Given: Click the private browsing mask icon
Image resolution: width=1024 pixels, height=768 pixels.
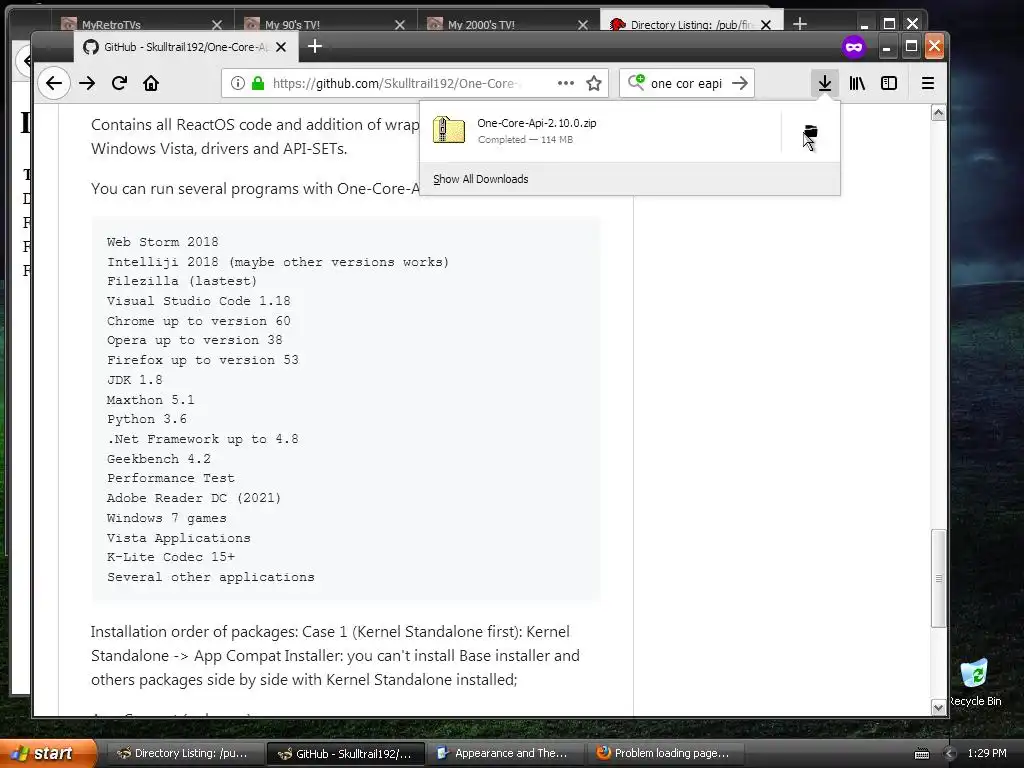Looking at the screenshot, I should point(854,46).
